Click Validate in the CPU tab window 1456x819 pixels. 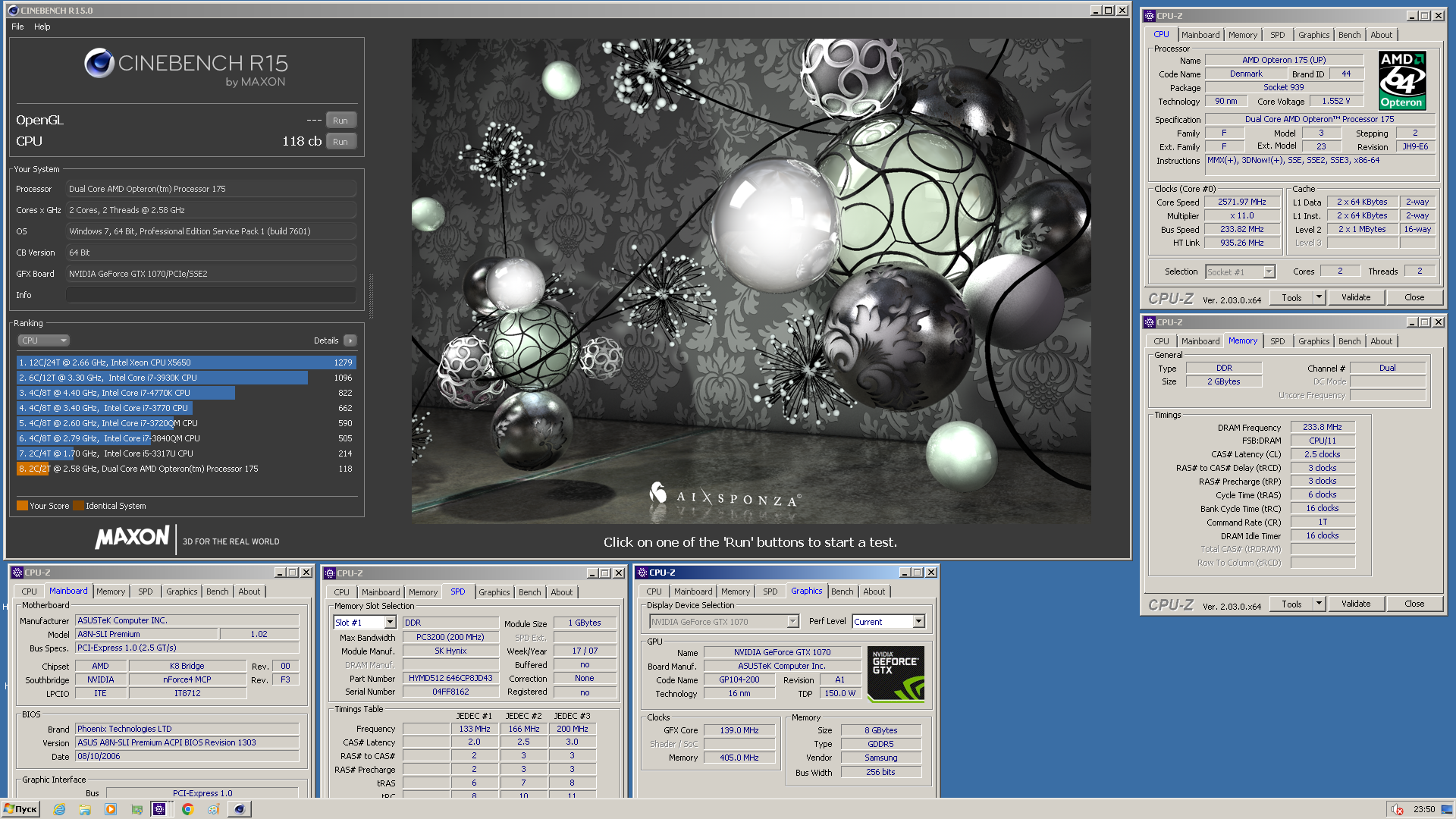pyautogui.click(x=1356, y=298)
